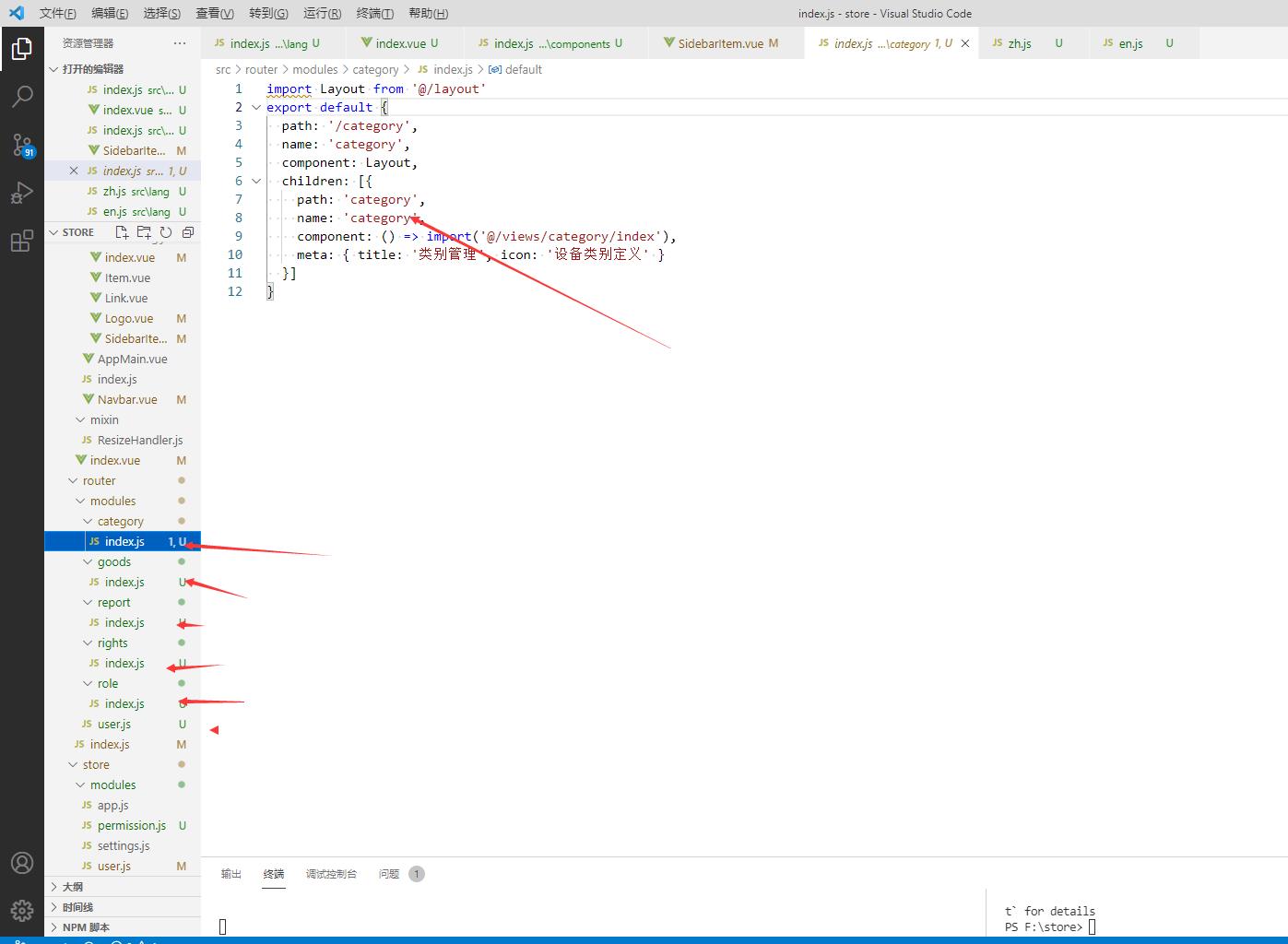Image resolution: width=1288 pixels, height=944 pixels.
Task: Collapse the goods folder
Action: 123,561
